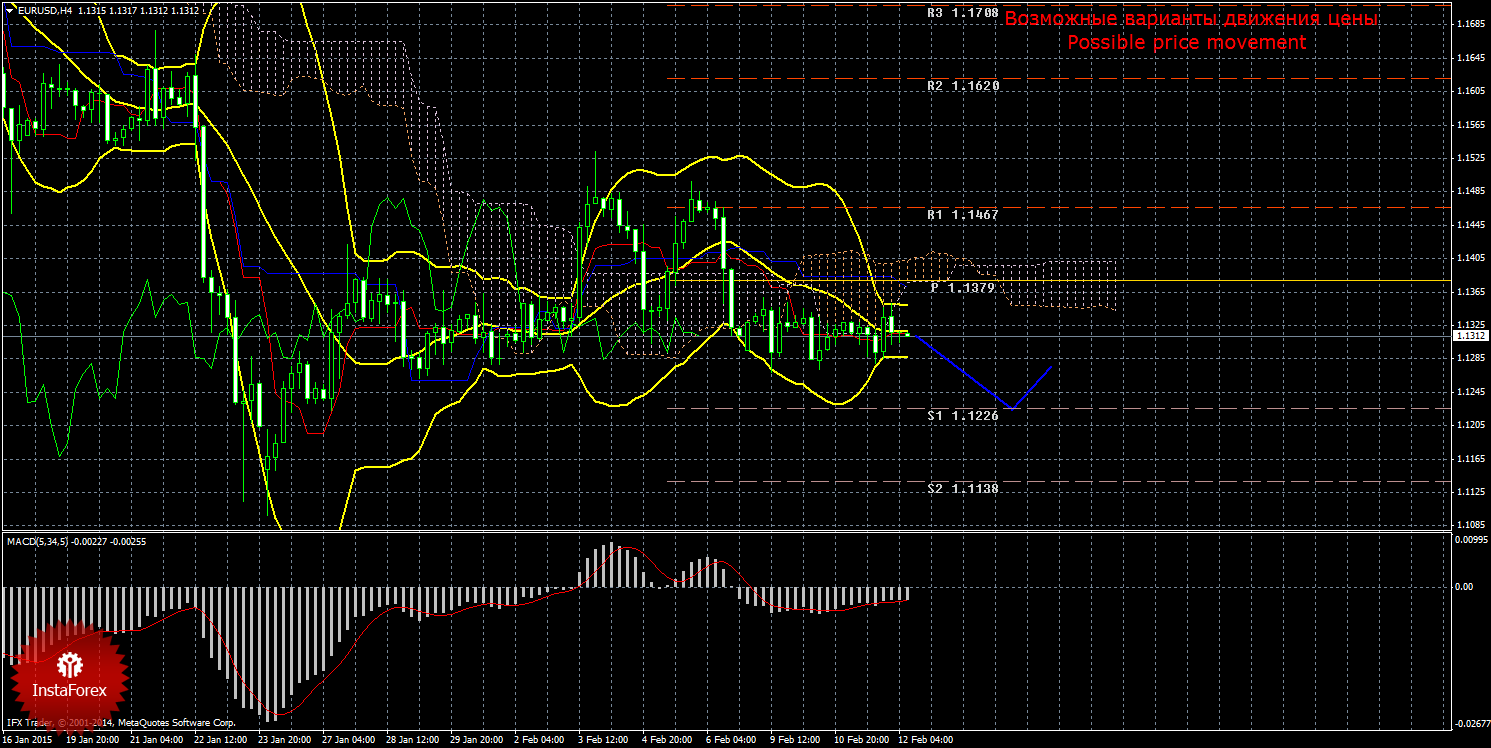Viewport: 1491px width, 748px height.
Task: Click the IFX Trader copyright text
Action: point(120,722)
